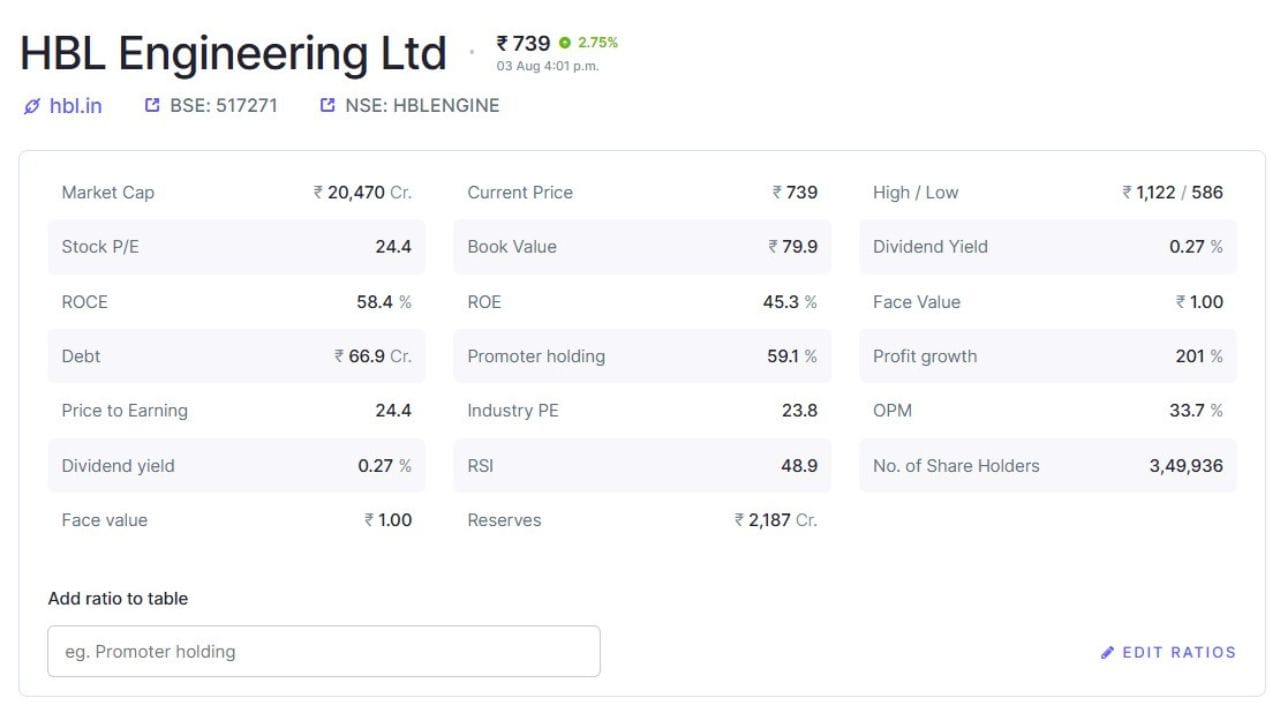Screen dimensions: 1280x720
Task: Click the High / Low ratio row
Action: 1048,193
